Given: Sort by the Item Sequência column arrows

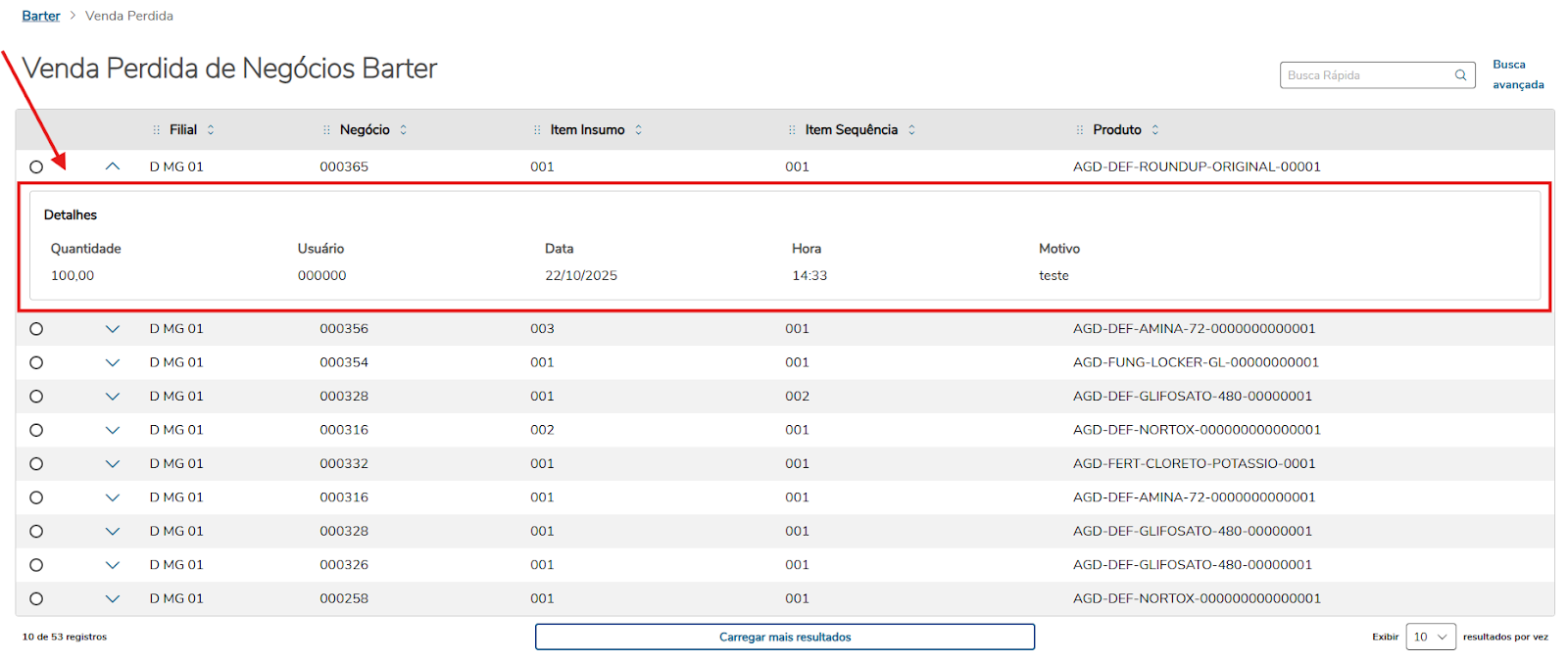Looking at the screenshot, I should point(911,130).
